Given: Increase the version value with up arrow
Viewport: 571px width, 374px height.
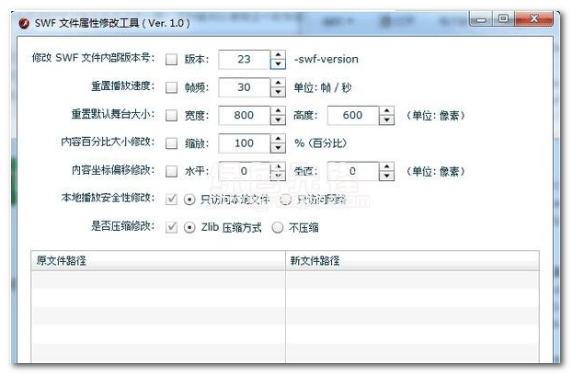Looking at the screenshot, I should (x=278, y=55).
